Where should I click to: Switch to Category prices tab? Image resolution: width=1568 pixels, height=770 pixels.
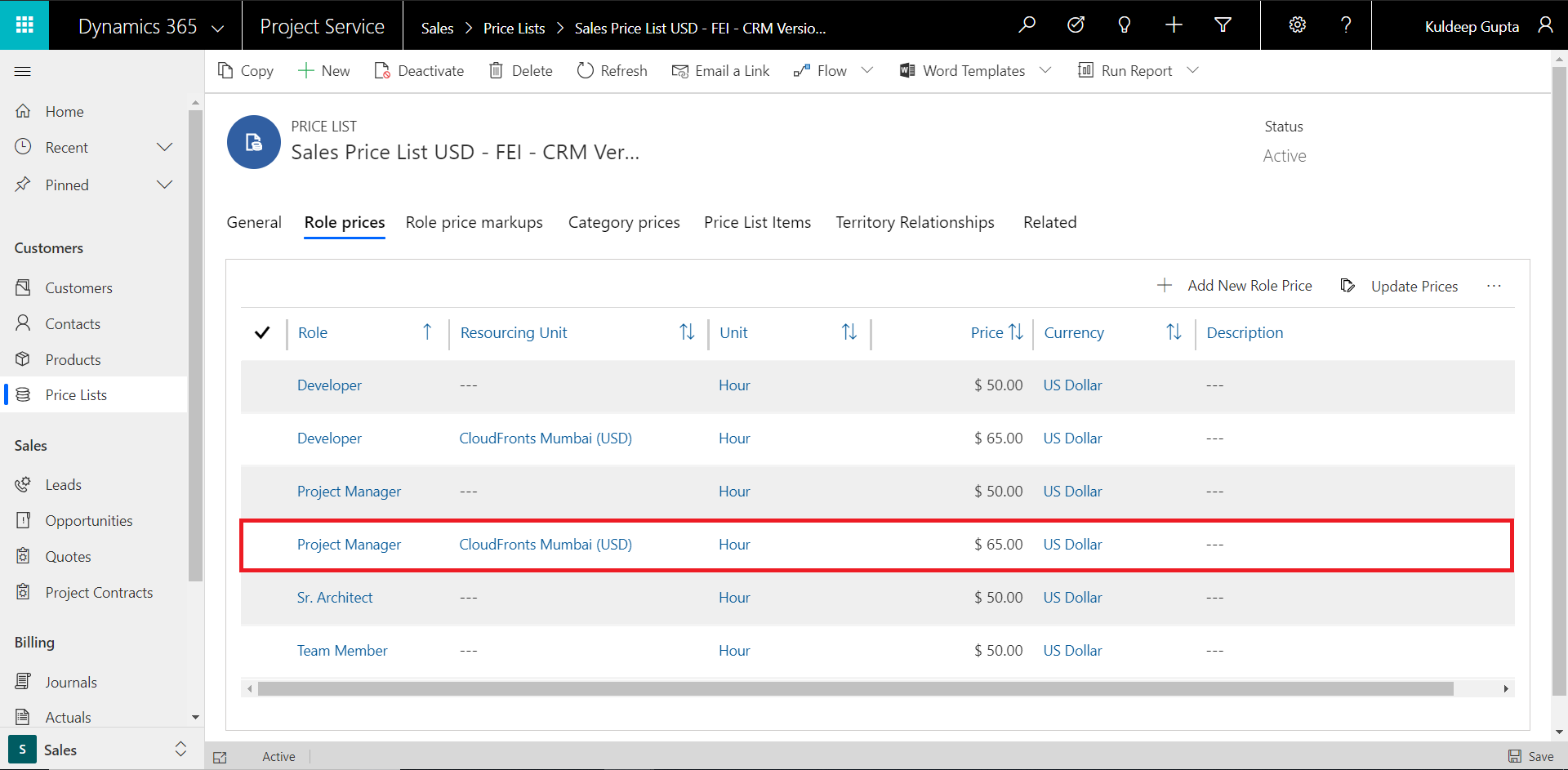coord(624,222)
